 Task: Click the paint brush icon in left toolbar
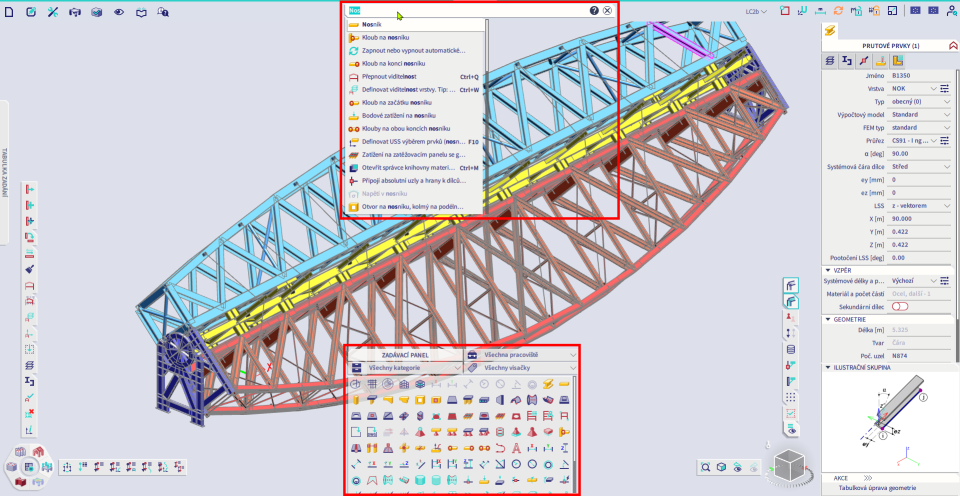pos(30,269)
